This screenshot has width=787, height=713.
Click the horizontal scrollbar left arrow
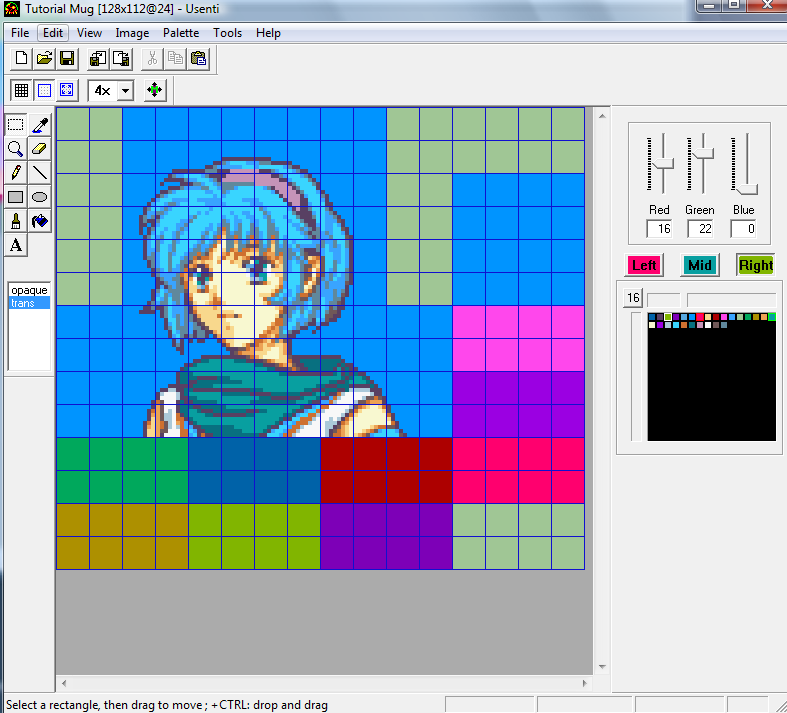click(x=64, y=683)
